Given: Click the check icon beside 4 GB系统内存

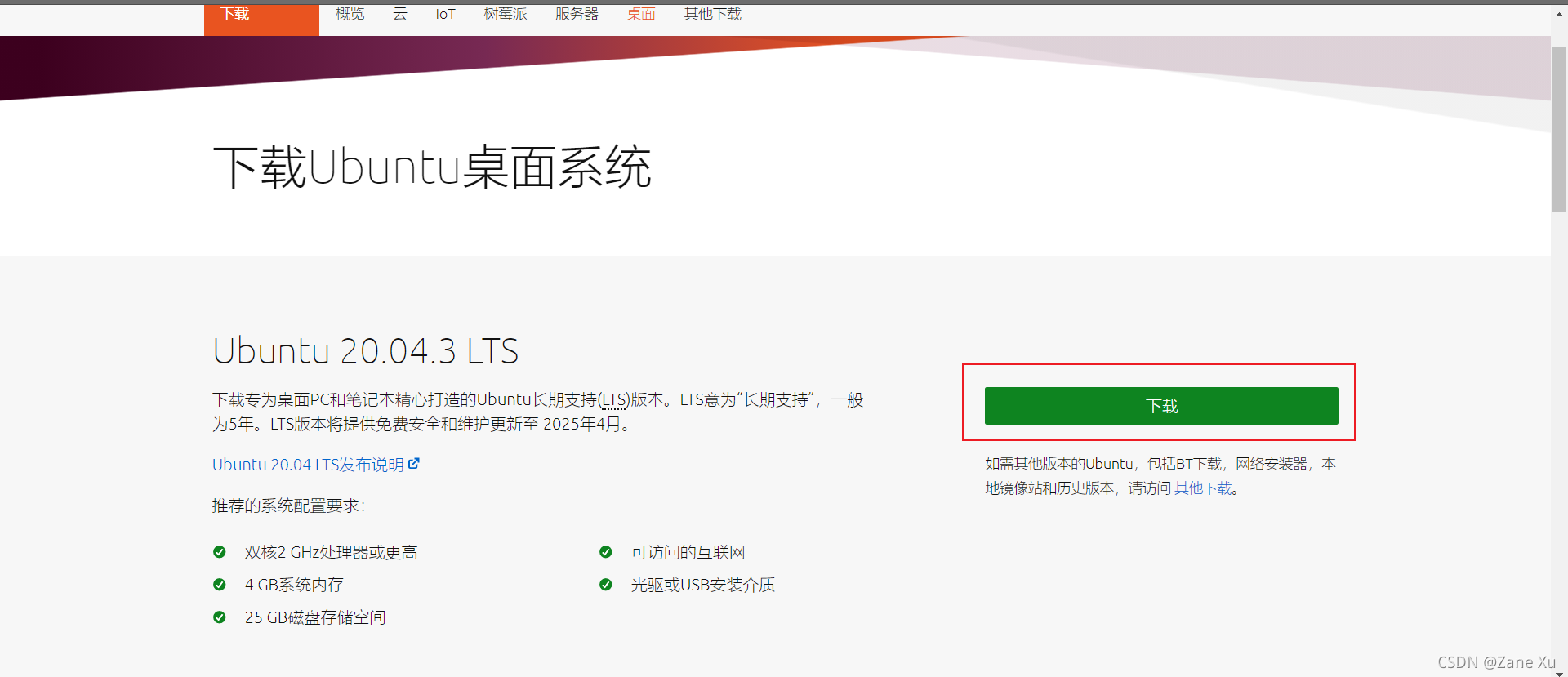Looking at the screenshot, I should pyautogui.click(x=219, y=585).
